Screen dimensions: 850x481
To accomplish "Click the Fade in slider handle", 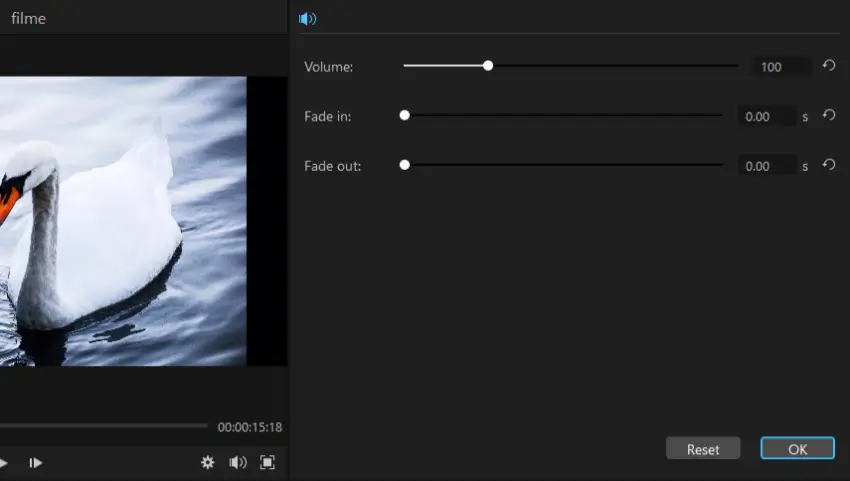I will (405, 115).
